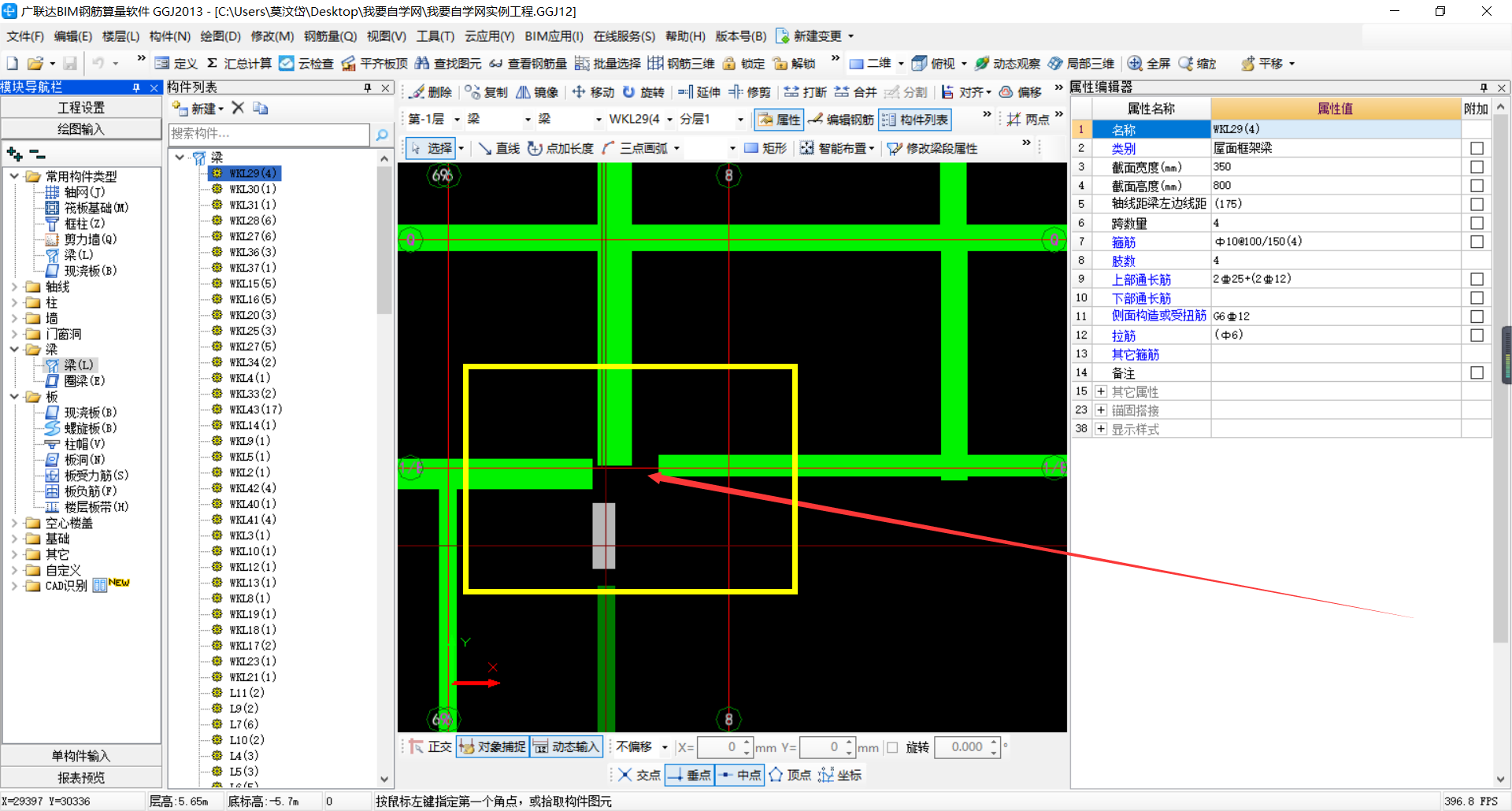Open the BIM应用(I) menu

554,36
